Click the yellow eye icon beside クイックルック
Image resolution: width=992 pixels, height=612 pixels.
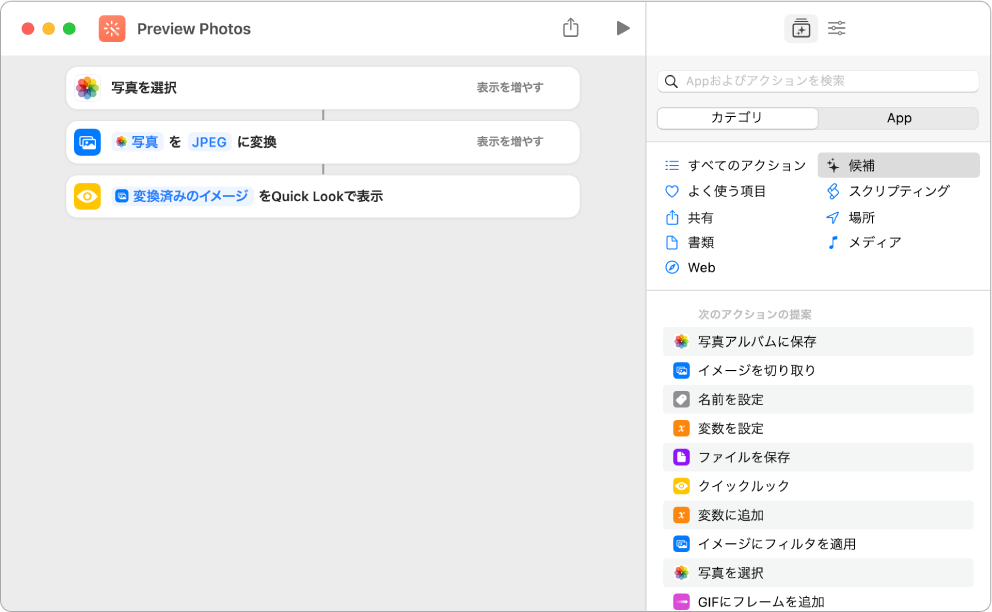click(x=681, y=486)
